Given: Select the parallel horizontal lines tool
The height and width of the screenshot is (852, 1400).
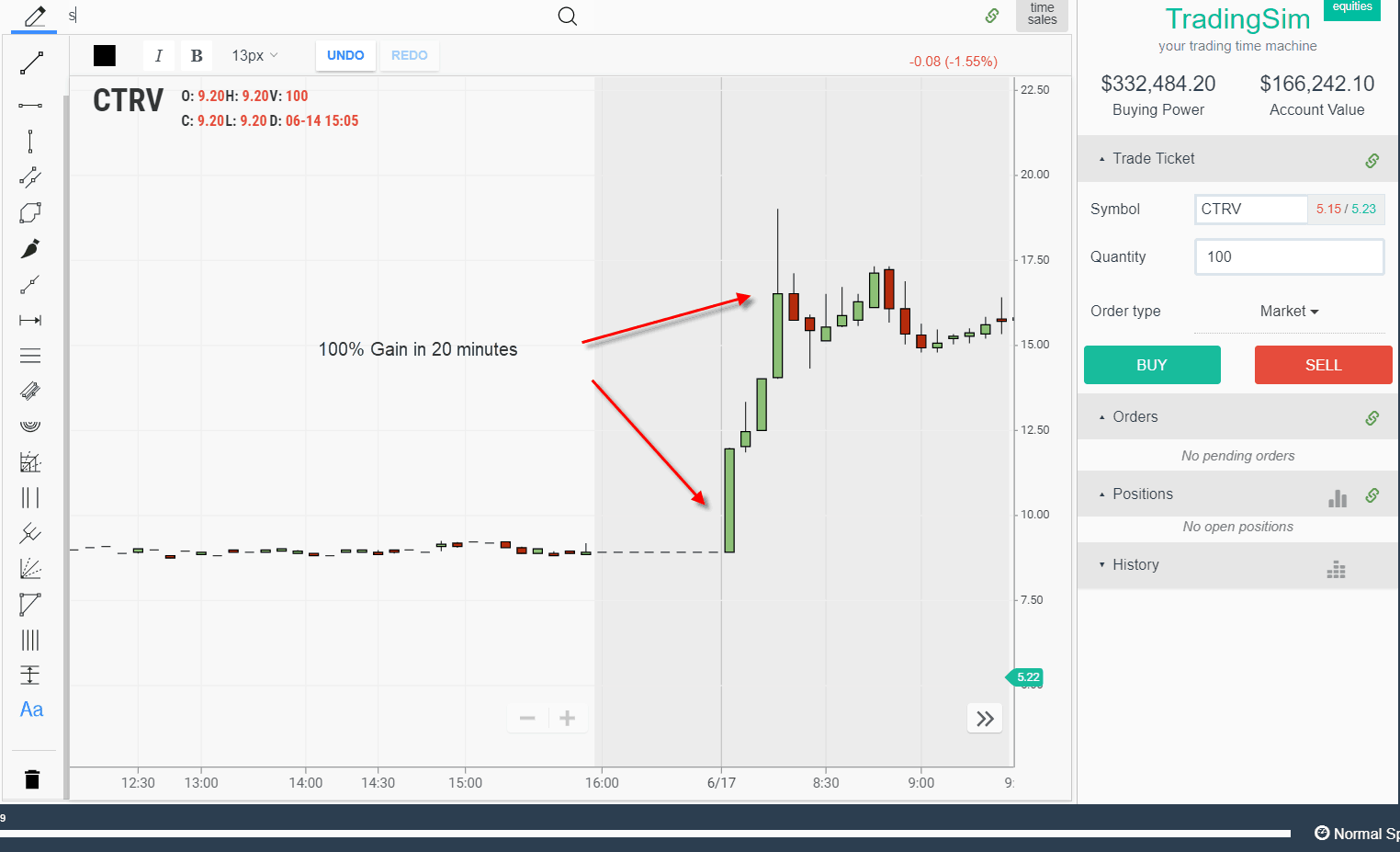Looking at the screenshot, I should [30, 356].
